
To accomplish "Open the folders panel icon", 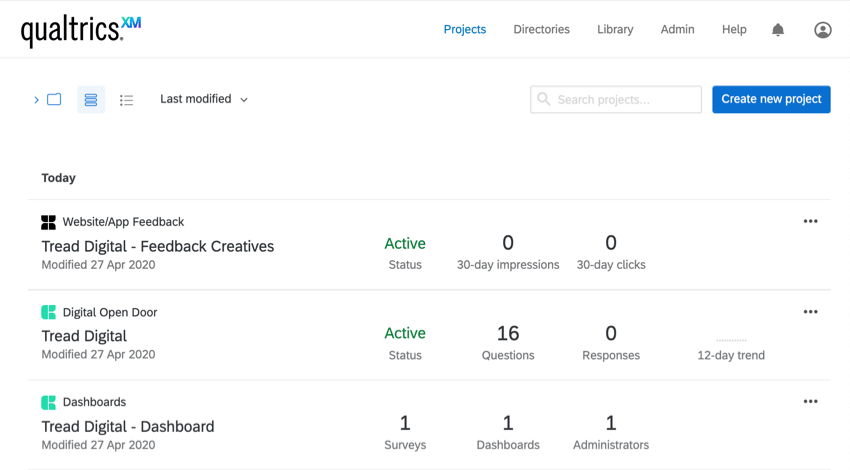I will 54,99.
